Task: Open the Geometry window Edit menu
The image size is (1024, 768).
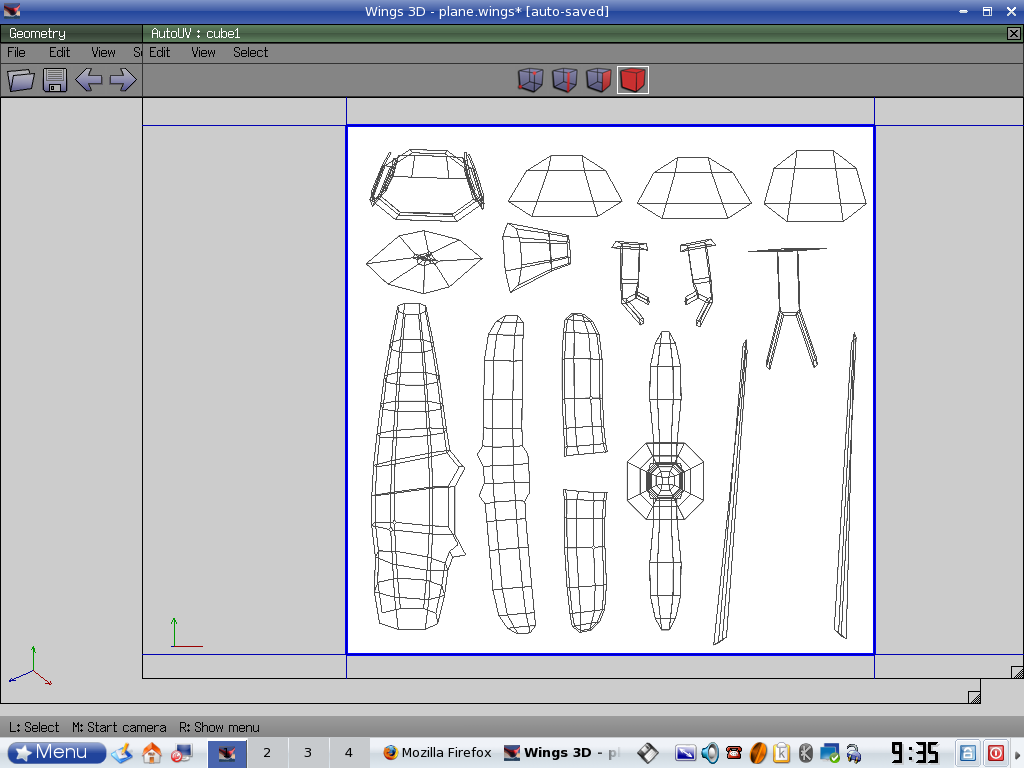Action: 59,52
